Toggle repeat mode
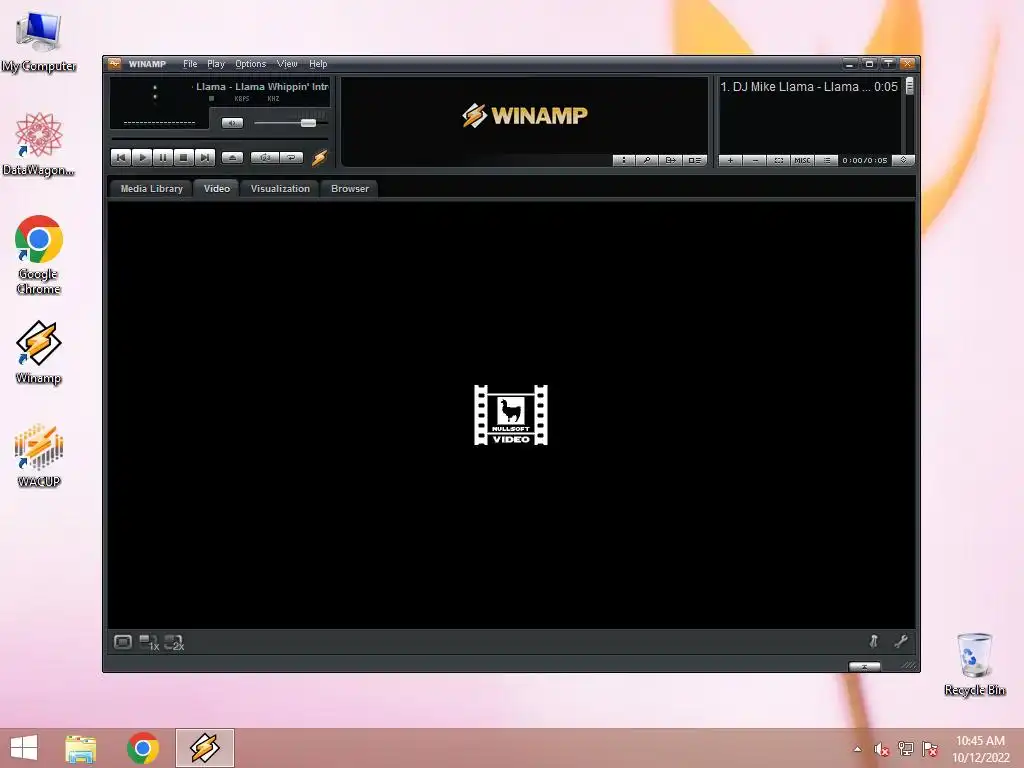This screenshot has width=1024, height=768. [291, 157]
